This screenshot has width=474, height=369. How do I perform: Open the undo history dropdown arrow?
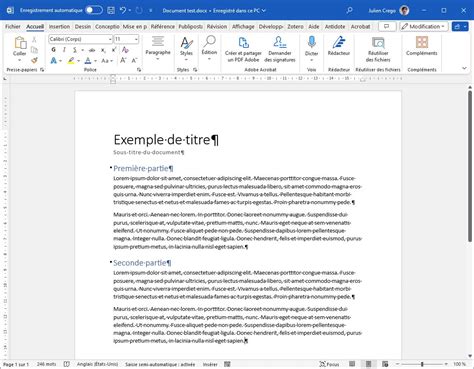click(130, 11)
